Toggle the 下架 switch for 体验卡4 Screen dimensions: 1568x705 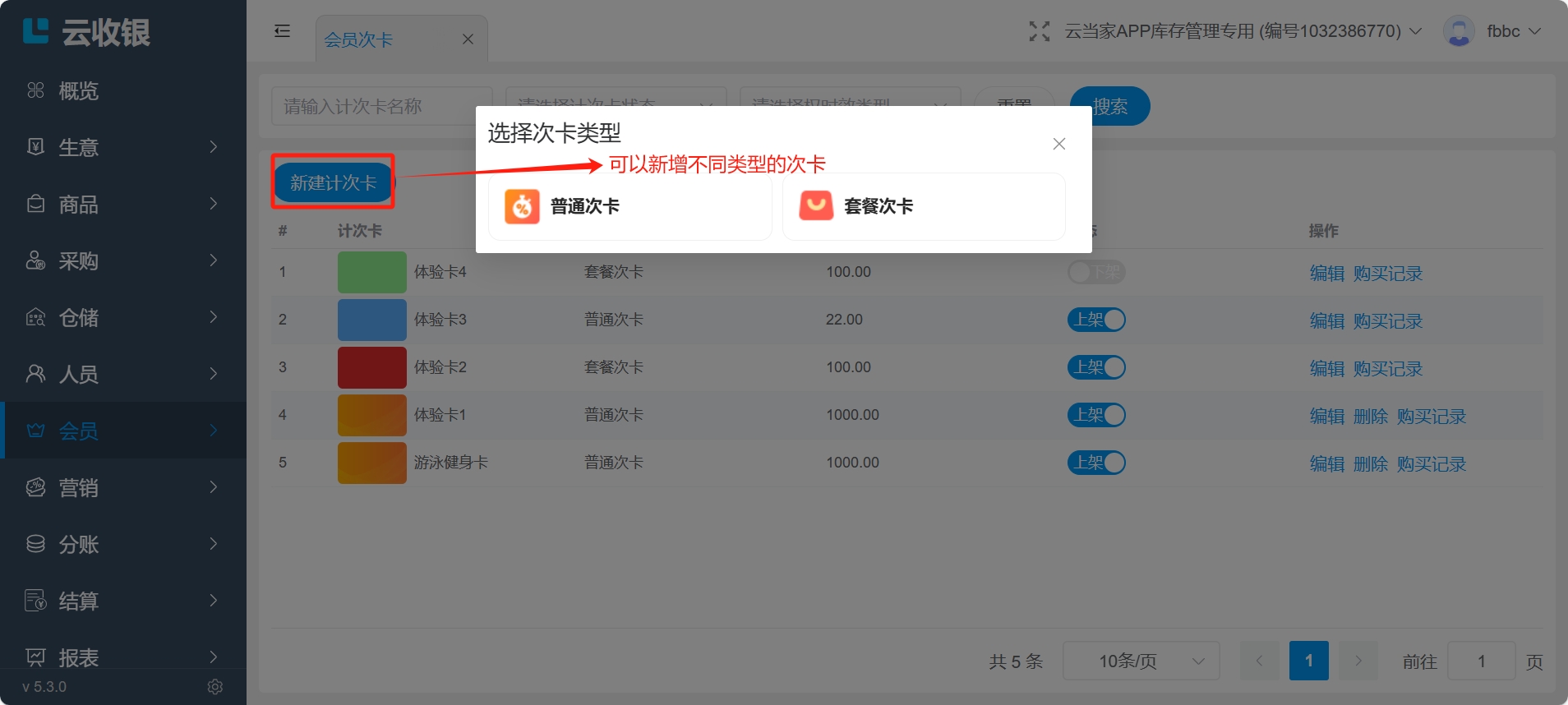[x=1095, y=272]
